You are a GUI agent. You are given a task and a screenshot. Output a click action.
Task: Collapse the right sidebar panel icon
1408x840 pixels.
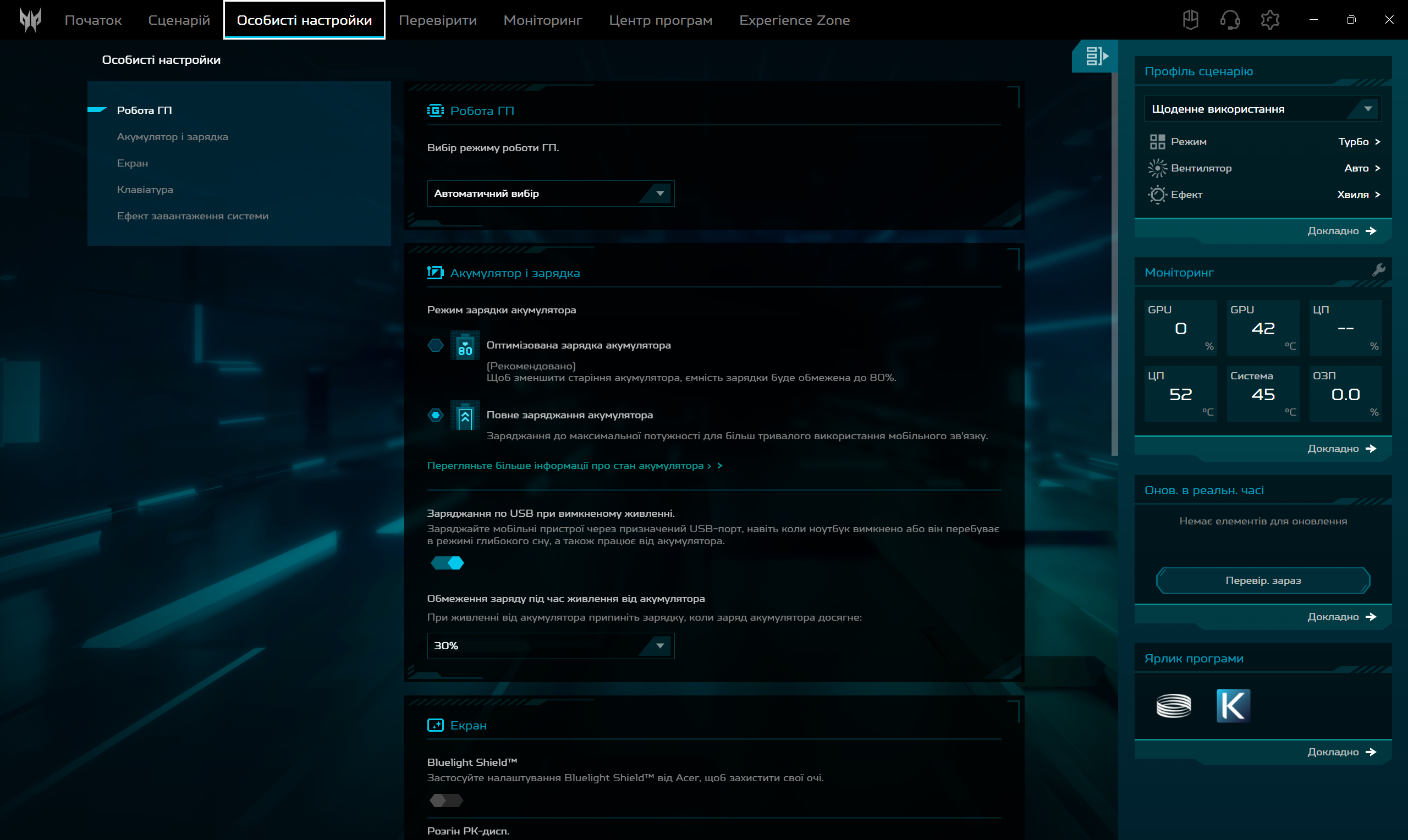coord(1096,56)
